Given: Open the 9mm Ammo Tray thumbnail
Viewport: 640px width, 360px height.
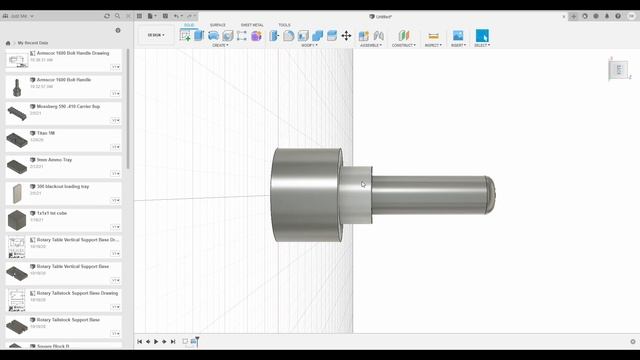Looking at the screenshot, I should 17,167.
